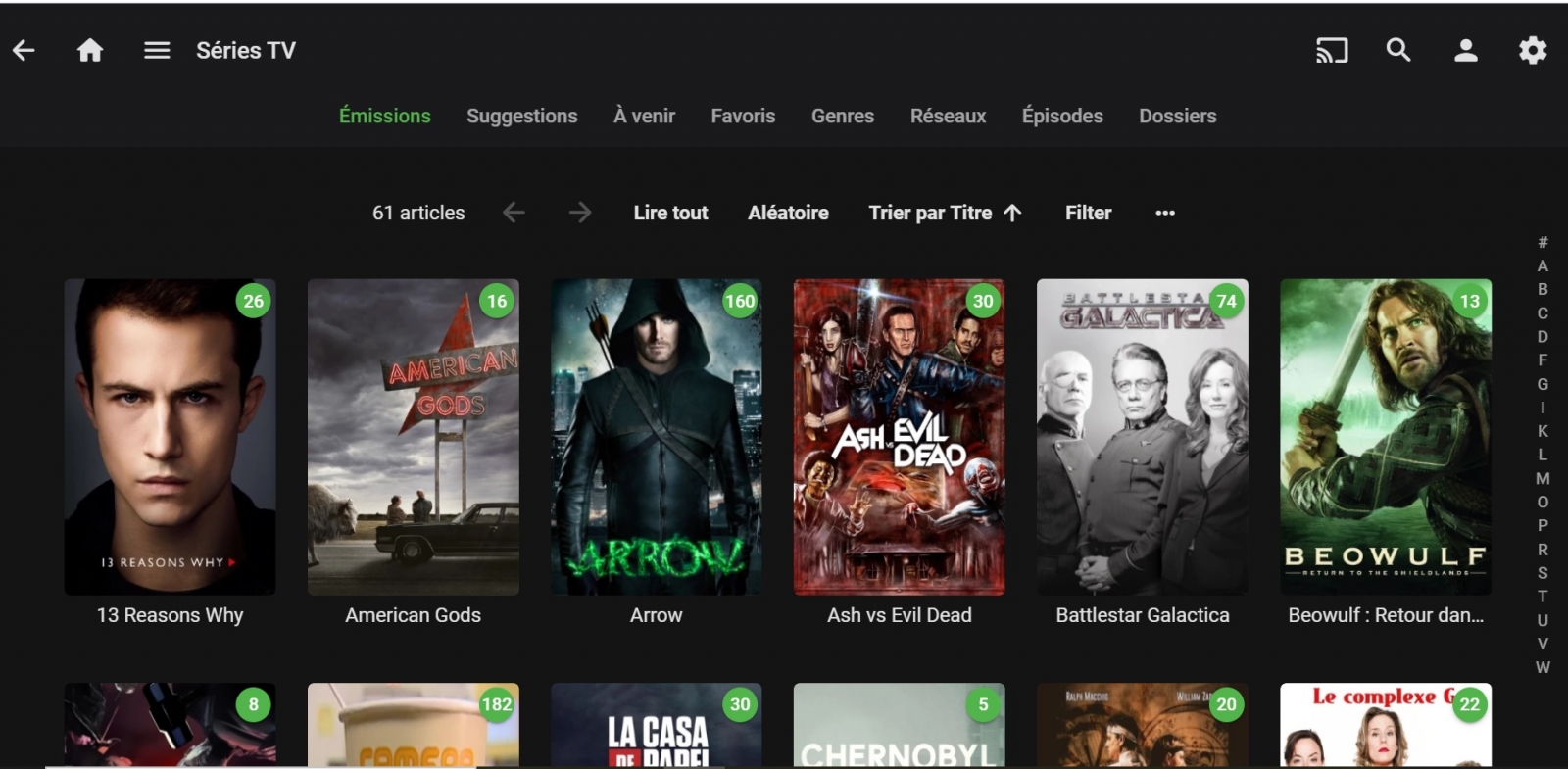Screen dimensions: 1568x769
Task: Open the Ash vs Evil Dead poster
Action: (900, 437)
